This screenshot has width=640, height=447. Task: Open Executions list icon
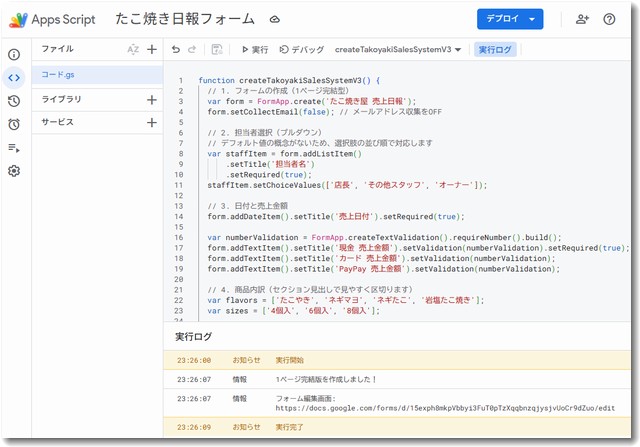coord(14,148)
